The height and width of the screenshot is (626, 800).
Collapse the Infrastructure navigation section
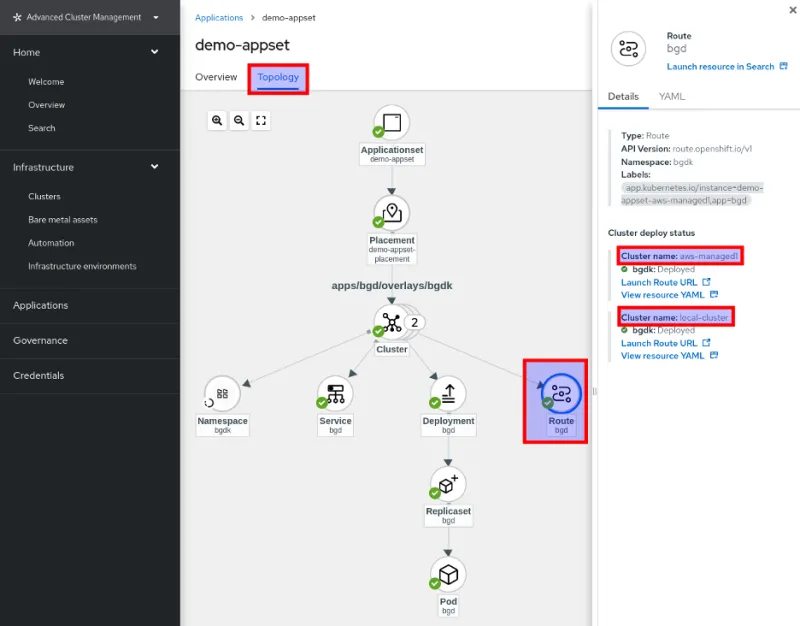click(x=155, y=166)
